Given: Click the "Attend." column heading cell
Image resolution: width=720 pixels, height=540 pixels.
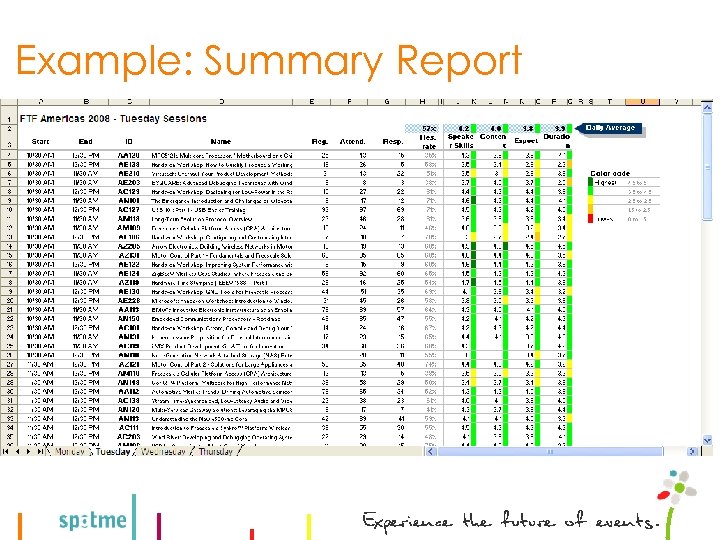Looking at the screenshot, I should [x=353, y=141].
